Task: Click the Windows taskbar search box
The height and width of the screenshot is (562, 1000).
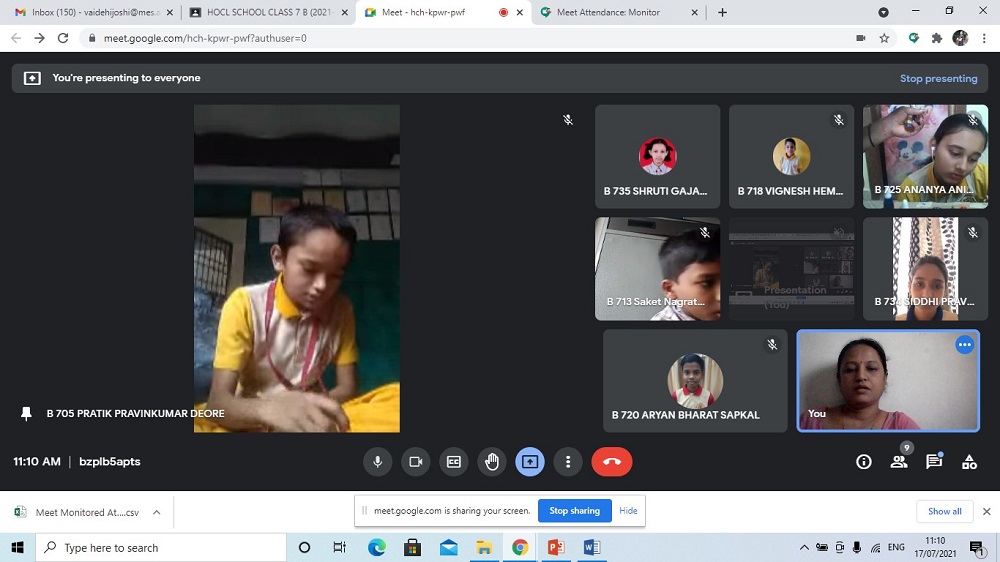Action: coord(160,548)
